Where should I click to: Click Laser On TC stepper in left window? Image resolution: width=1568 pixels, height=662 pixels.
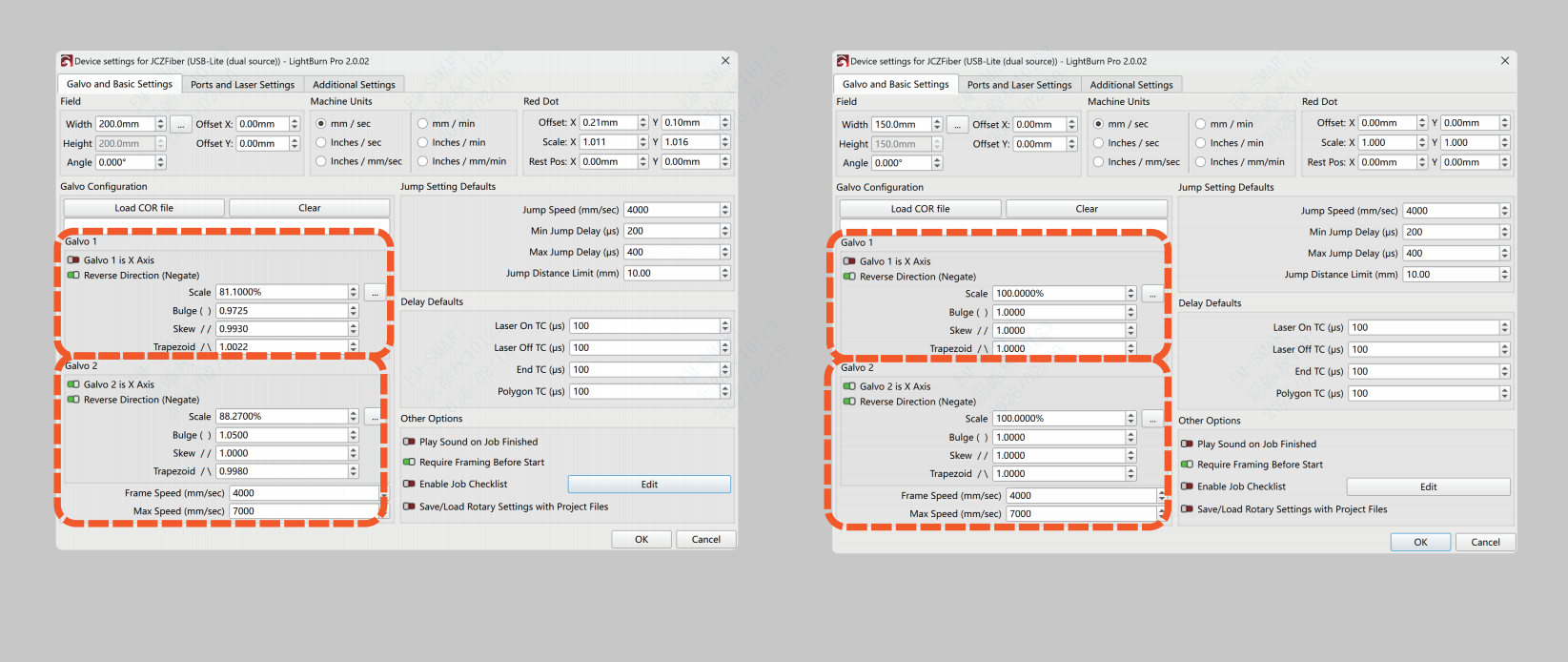click(725, 326)
